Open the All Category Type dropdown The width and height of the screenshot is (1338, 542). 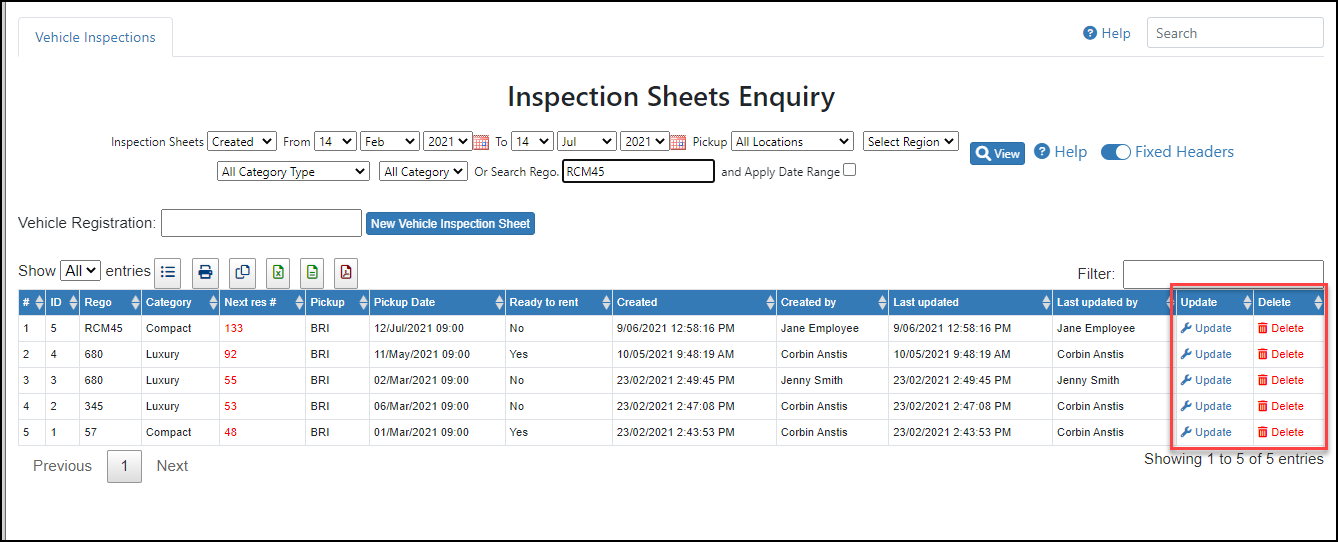click(293, 172)
